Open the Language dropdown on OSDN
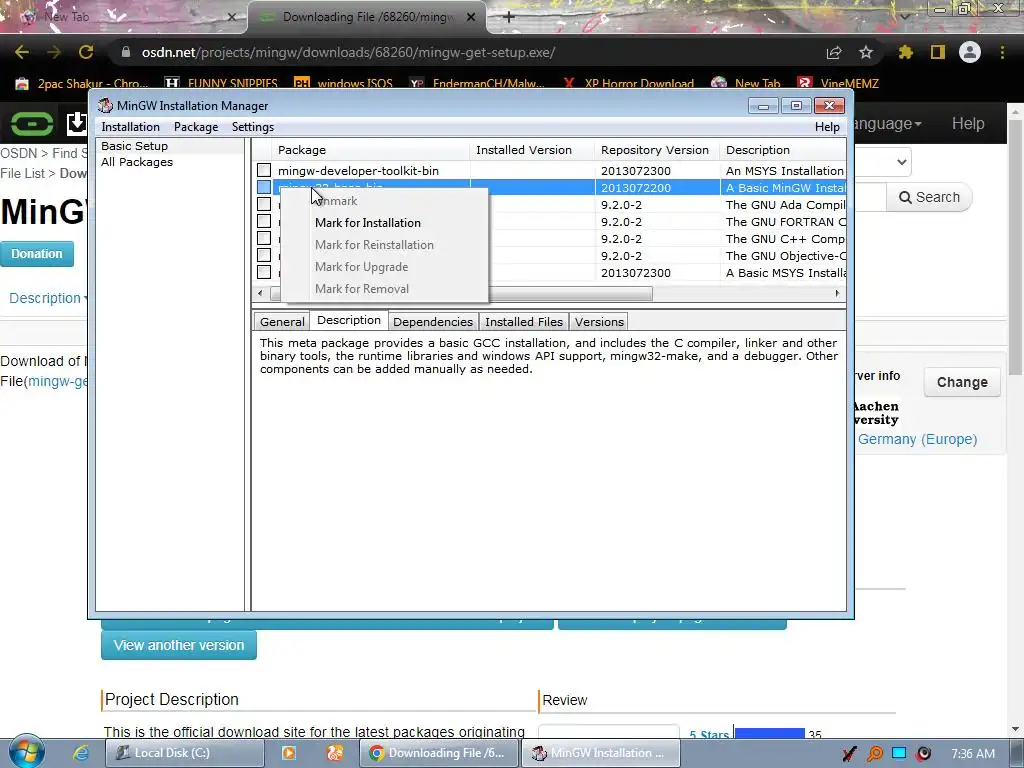Viewport: 1024px width, 768px height. [887, 123]
